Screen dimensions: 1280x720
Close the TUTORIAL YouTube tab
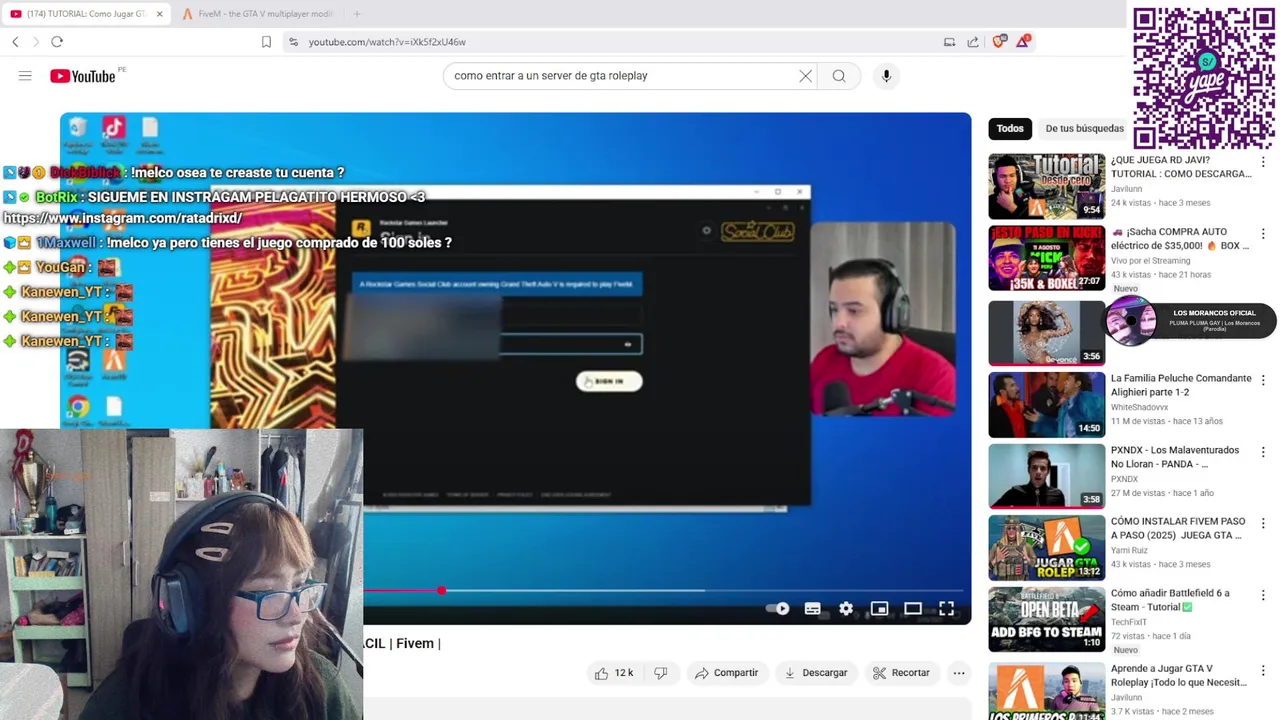coord(159,14)
